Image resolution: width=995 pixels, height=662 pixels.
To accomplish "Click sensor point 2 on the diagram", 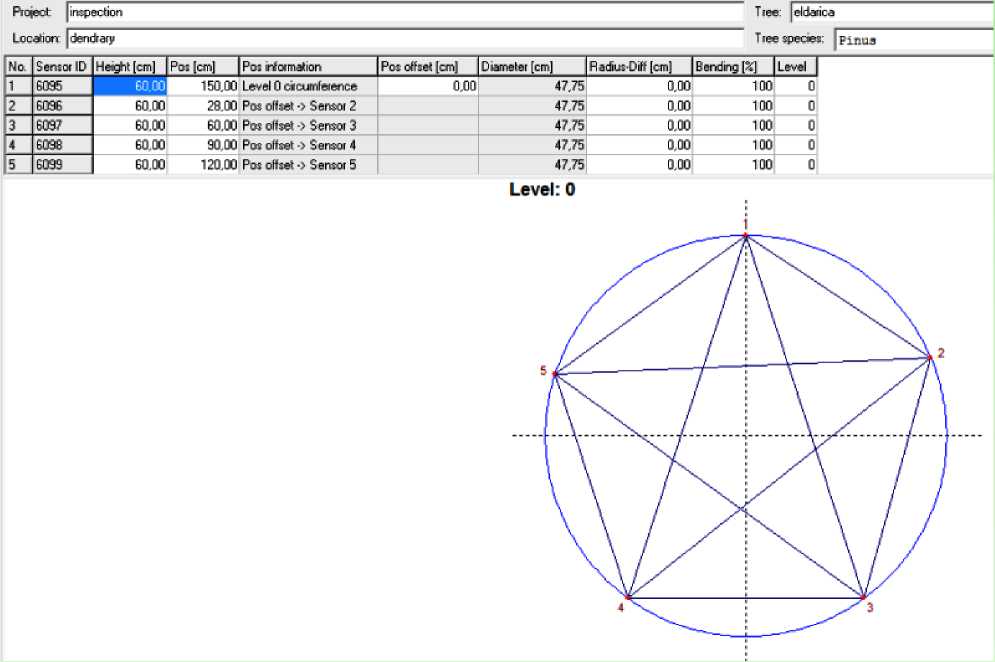I will [929, 357].
